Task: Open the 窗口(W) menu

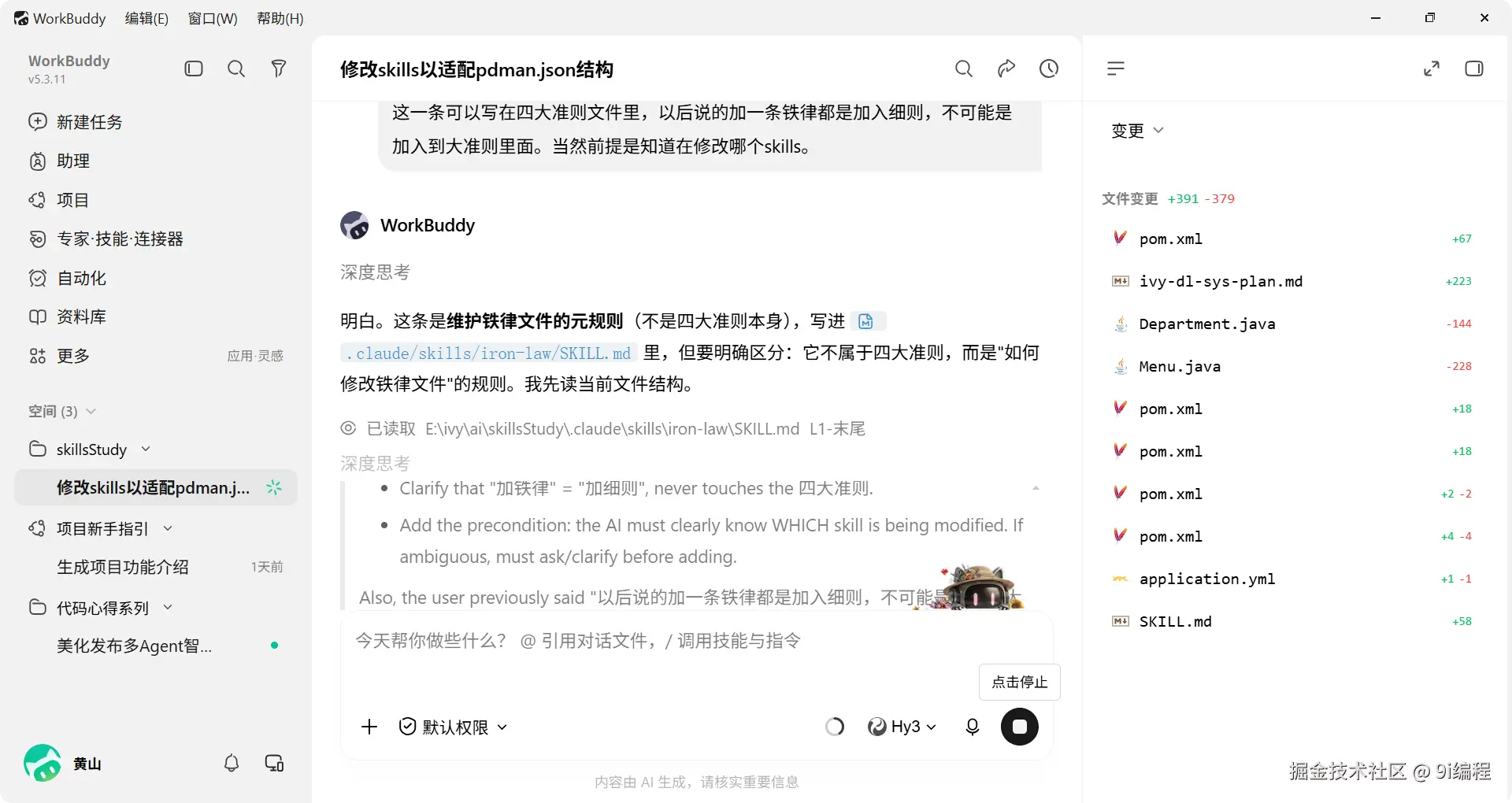Action: 213,18
